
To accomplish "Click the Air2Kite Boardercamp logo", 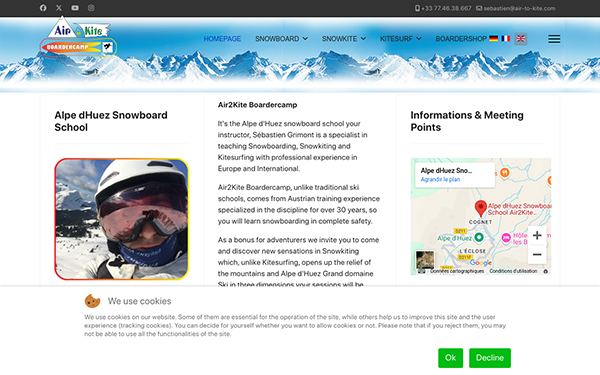I will (x=78, y=38).
